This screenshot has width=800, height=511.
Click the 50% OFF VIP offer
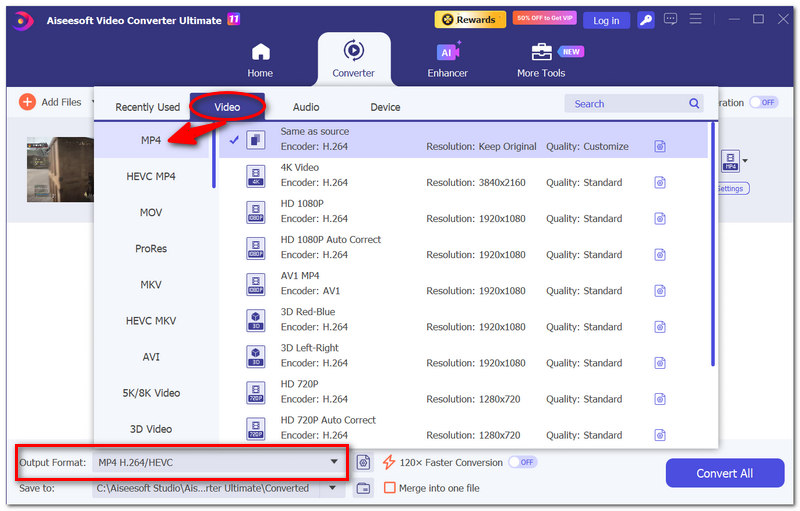click(x=544, y=18)
